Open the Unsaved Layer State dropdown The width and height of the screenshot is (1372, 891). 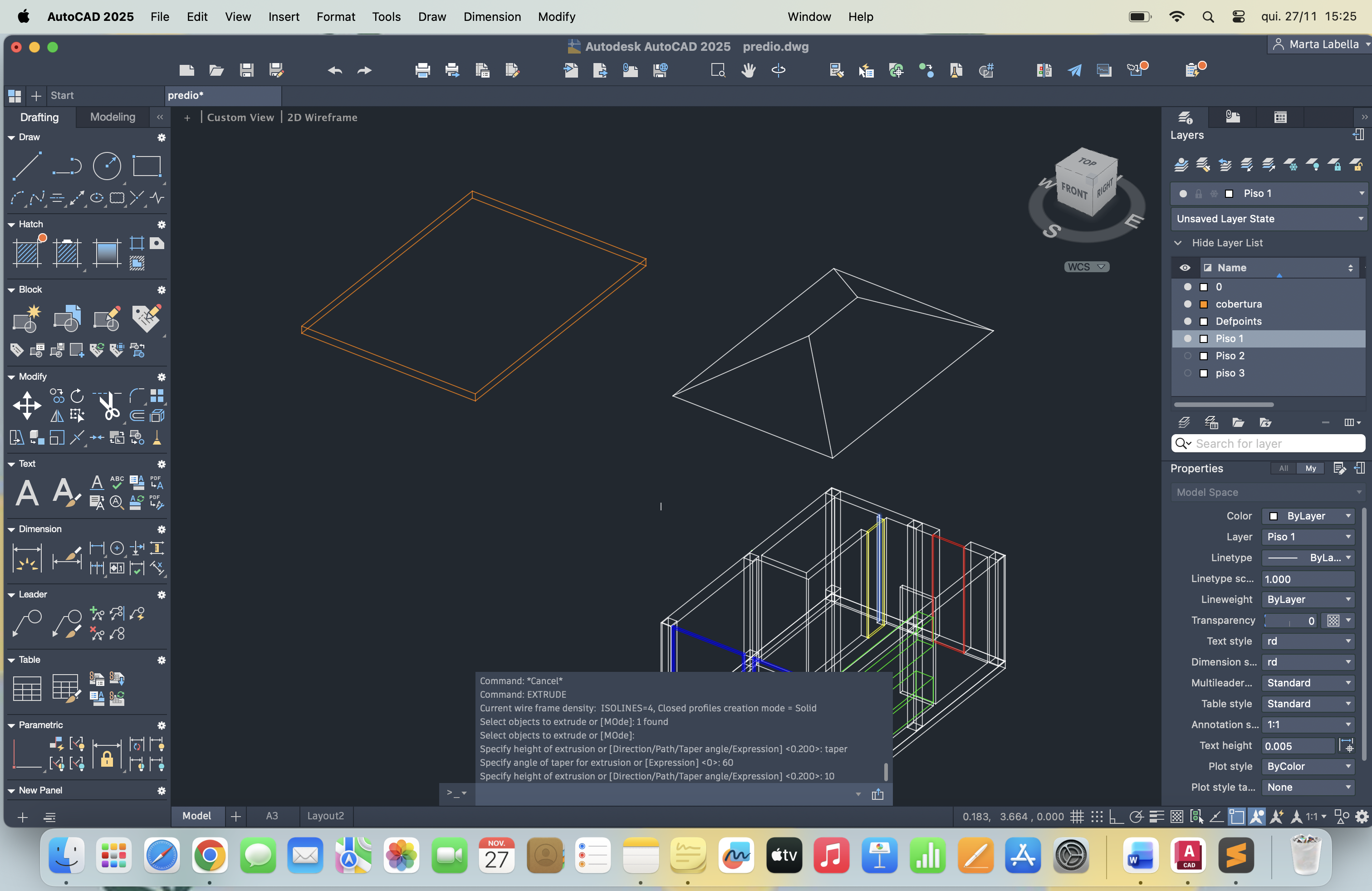point(1268,219)
